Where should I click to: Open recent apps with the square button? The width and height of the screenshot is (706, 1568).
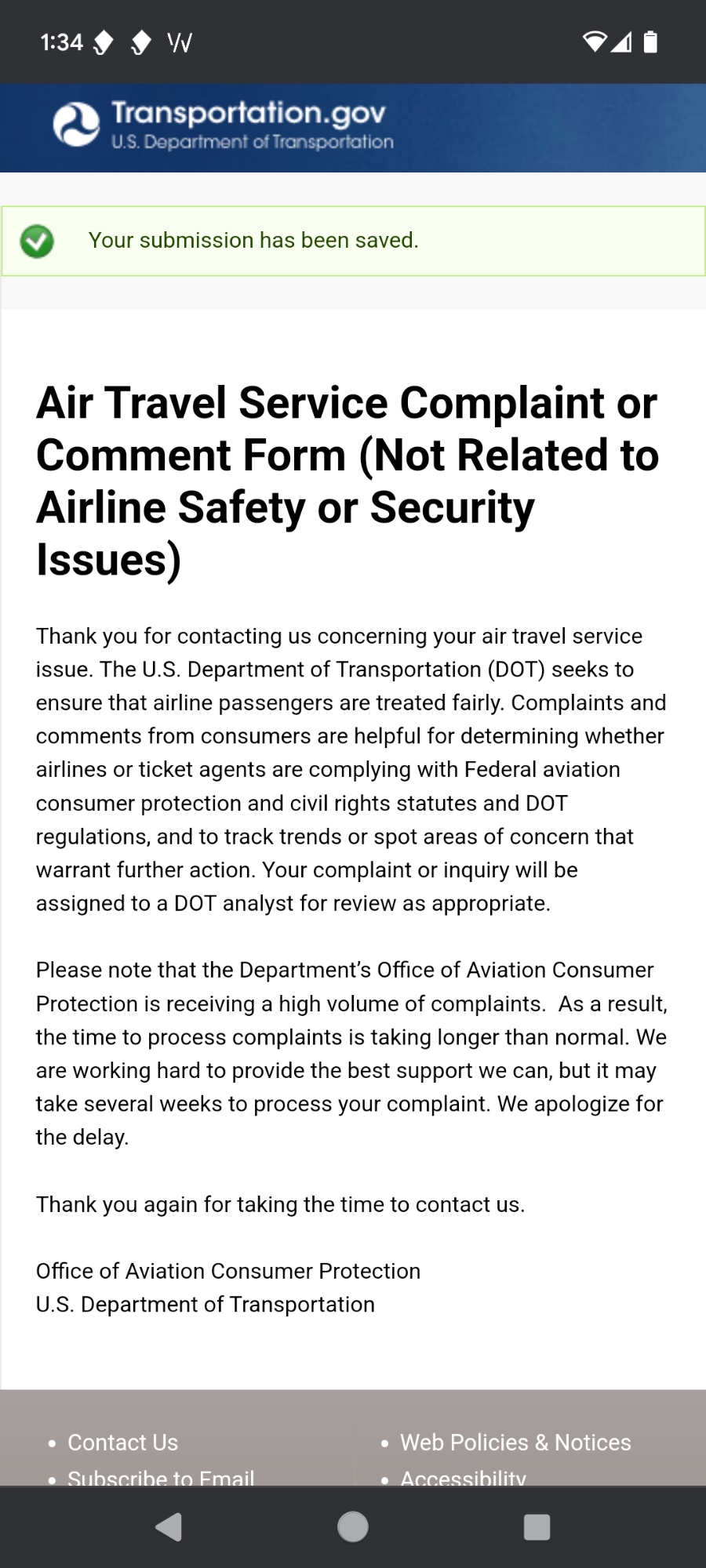[x=537, y=1526]
